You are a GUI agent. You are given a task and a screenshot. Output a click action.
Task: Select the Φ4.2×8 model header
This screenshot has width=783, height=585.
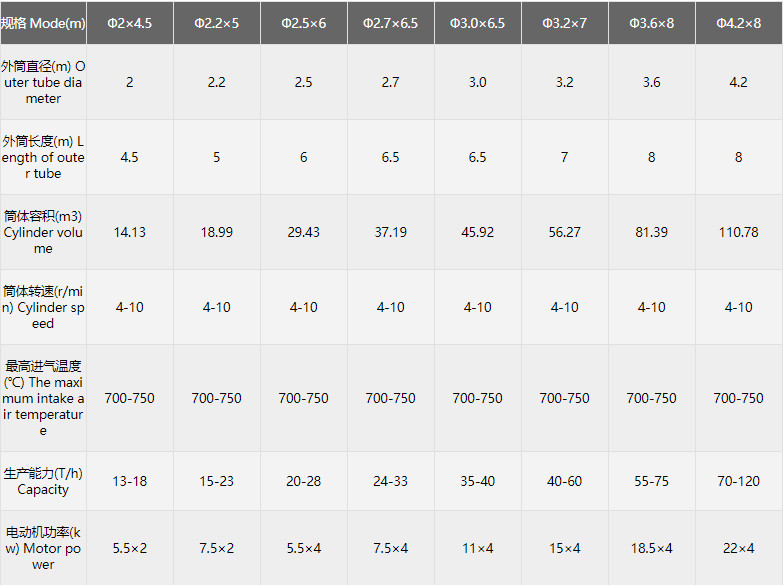[739, 22]
